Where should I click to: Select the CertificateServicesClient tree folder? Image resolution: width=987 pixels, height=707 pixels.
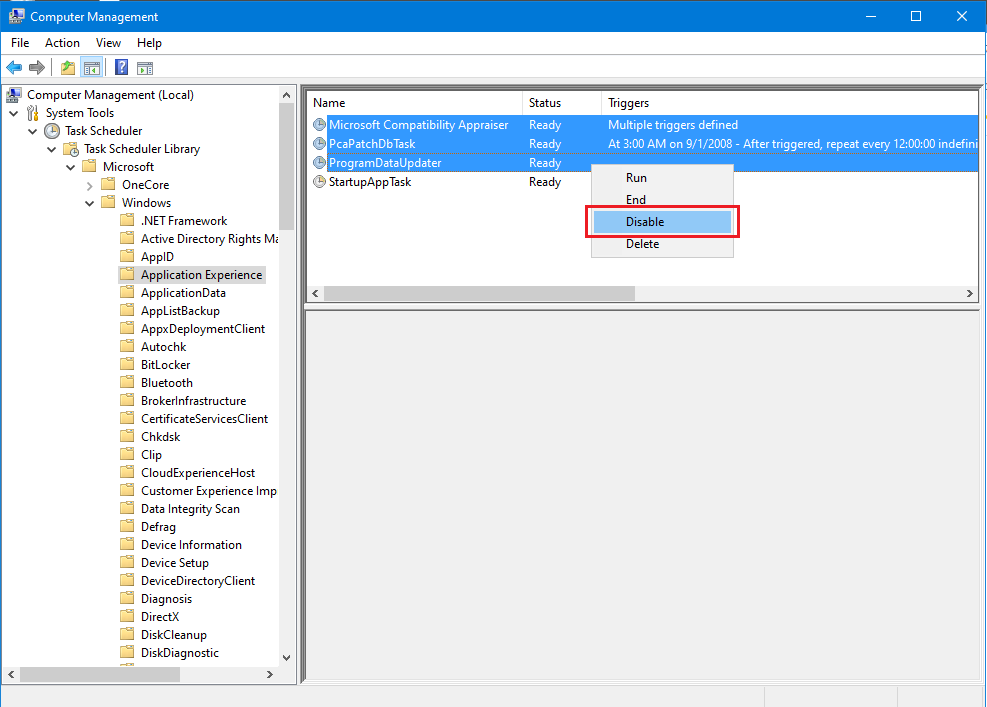205,419
